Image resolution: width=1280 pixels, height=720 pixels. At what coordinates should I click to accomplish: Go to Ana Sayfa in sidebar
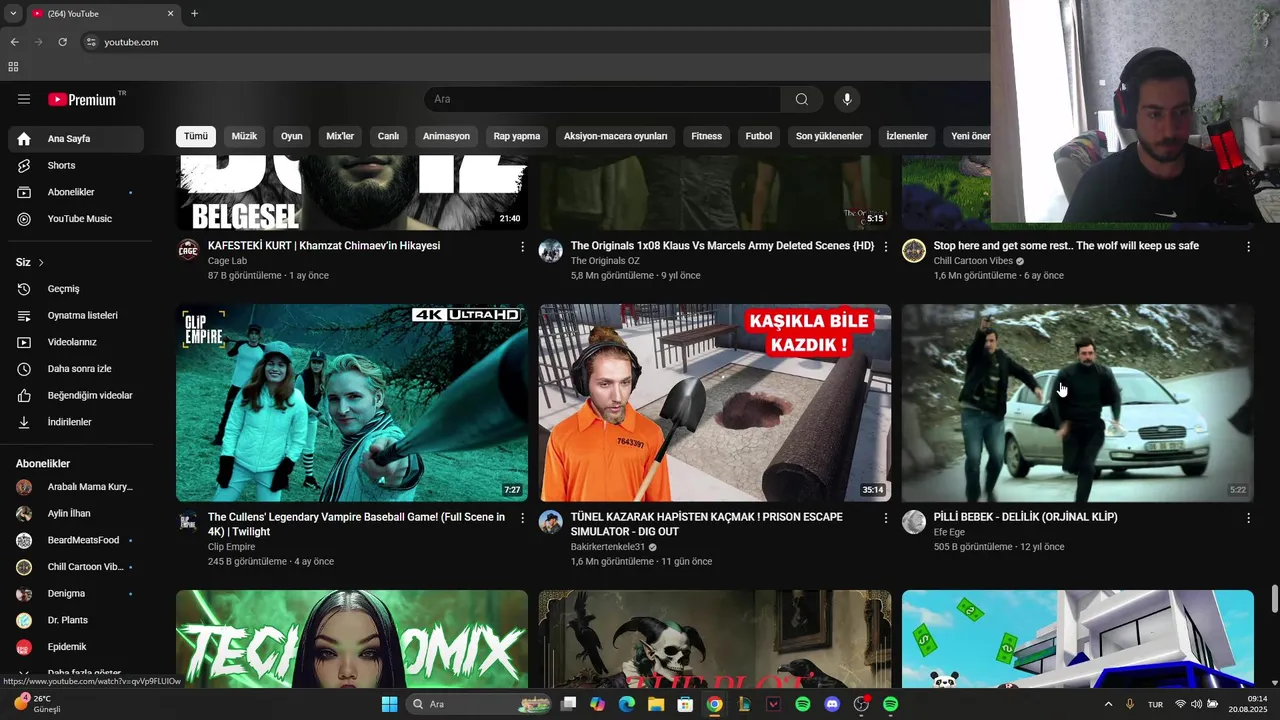pyautogui.click(x=76, y=139)
